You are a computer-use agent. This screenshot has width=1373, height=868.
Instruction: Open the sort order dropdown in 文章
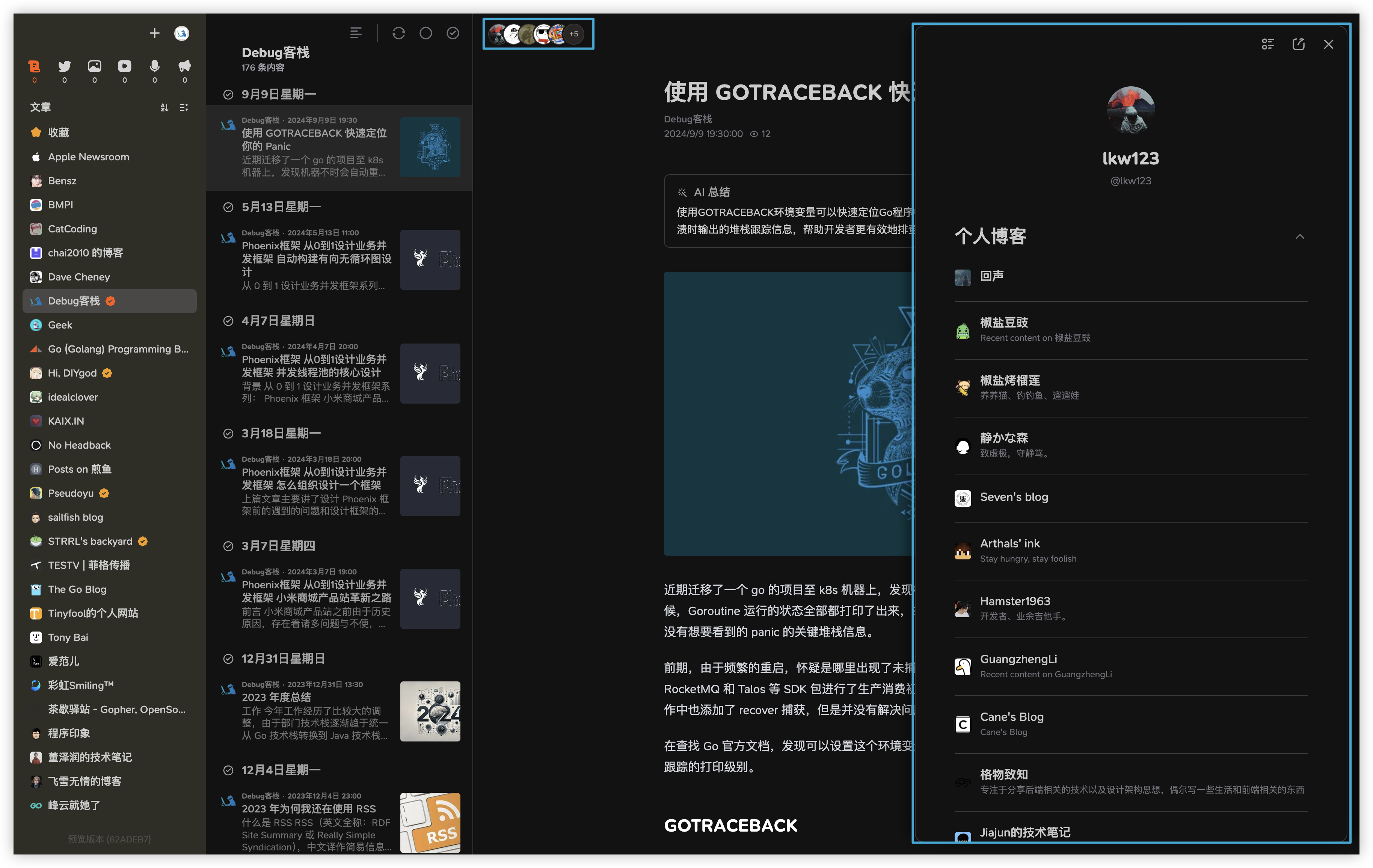point(164,107)
